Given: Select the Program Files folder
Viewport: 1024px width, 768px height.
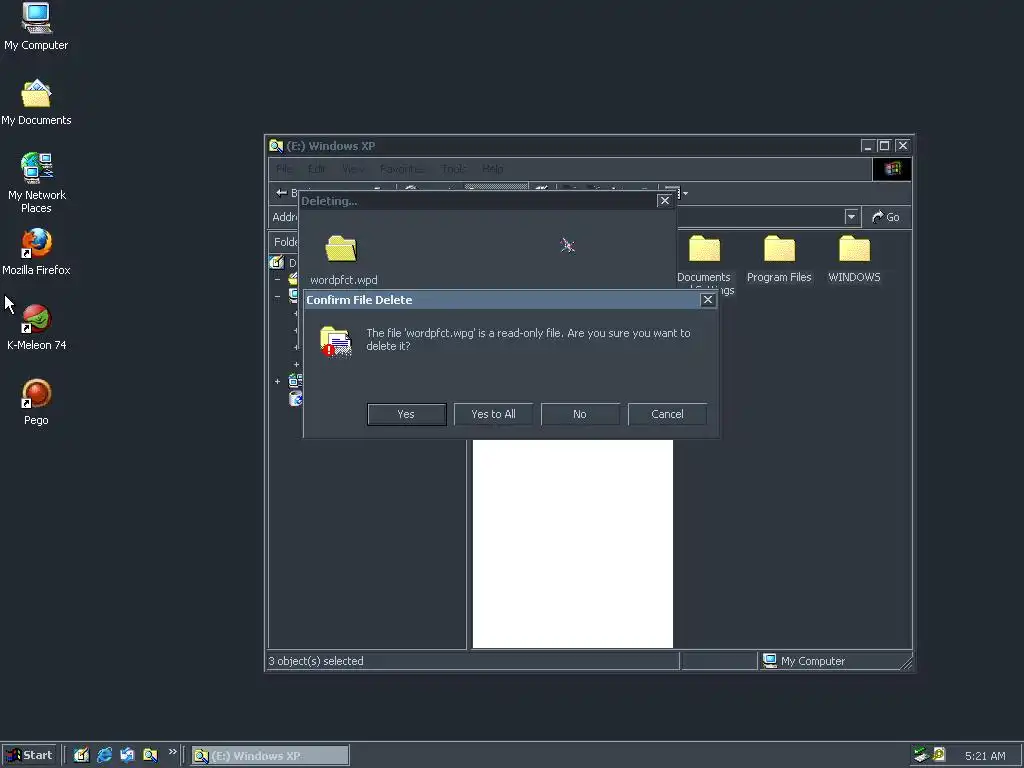Looking at the screenshot, I should pos(779,259).
